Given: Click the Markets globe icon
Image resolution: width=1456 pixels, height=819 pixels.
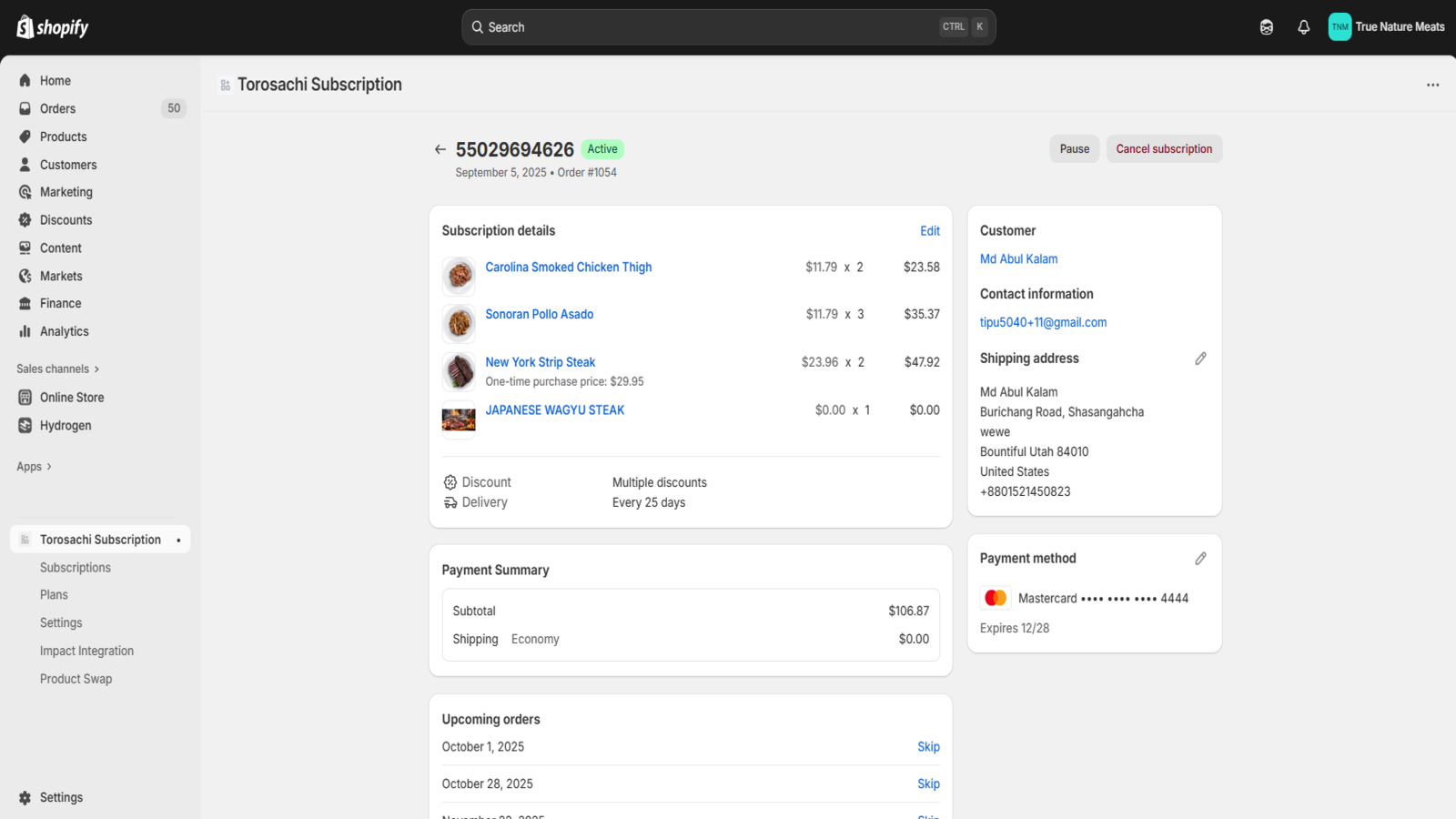Looking at the screenshot, I should pyautogui.click(x=25, y=276).
